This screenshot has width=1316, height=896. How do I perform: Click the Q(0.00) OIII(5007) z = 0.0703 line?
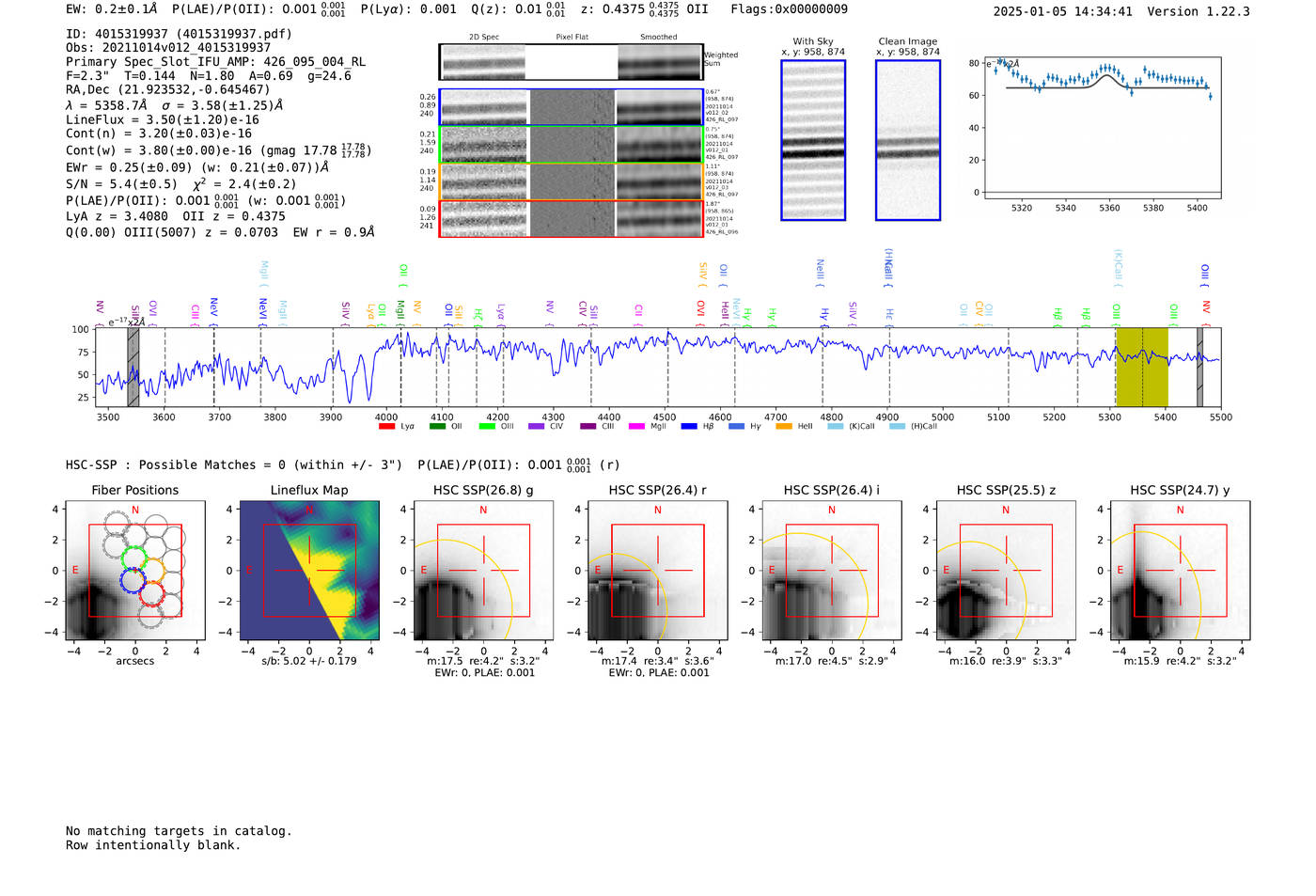[220, 232]
